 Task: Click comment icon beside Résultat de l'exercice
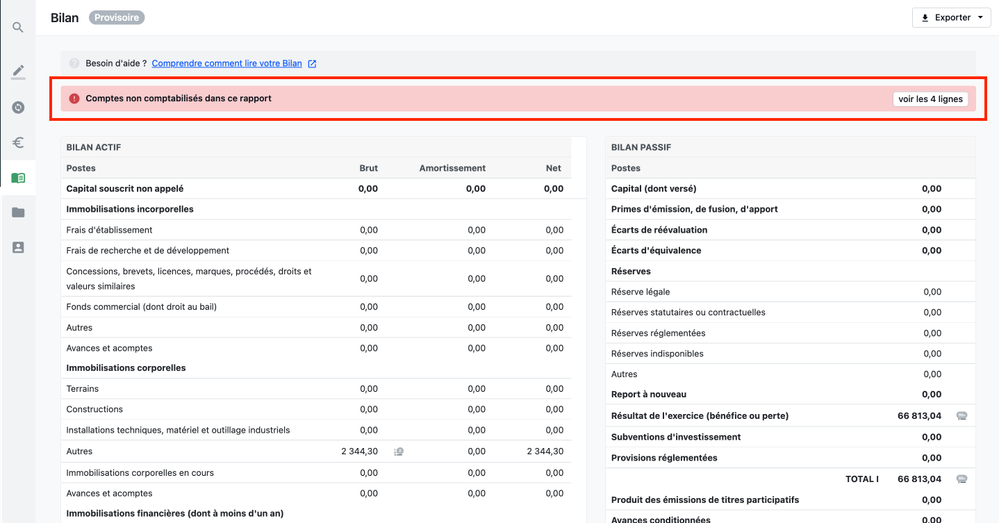(961, 415)
